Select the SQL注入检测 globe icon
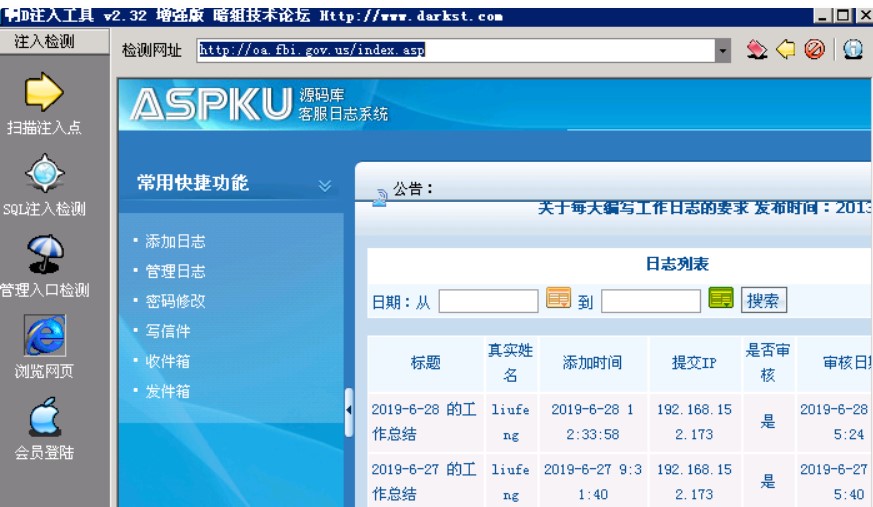The height and width of the screenshot is (507, 873). tap(45, 174)
